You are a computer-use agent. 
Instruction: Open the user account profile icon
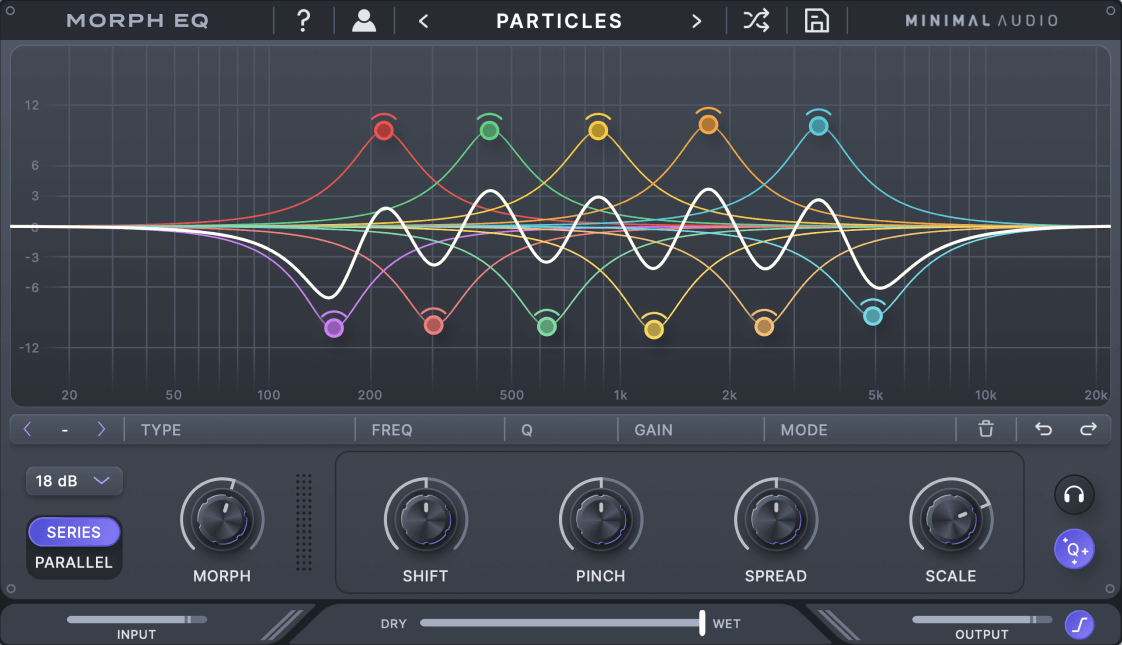pos(364,21)
